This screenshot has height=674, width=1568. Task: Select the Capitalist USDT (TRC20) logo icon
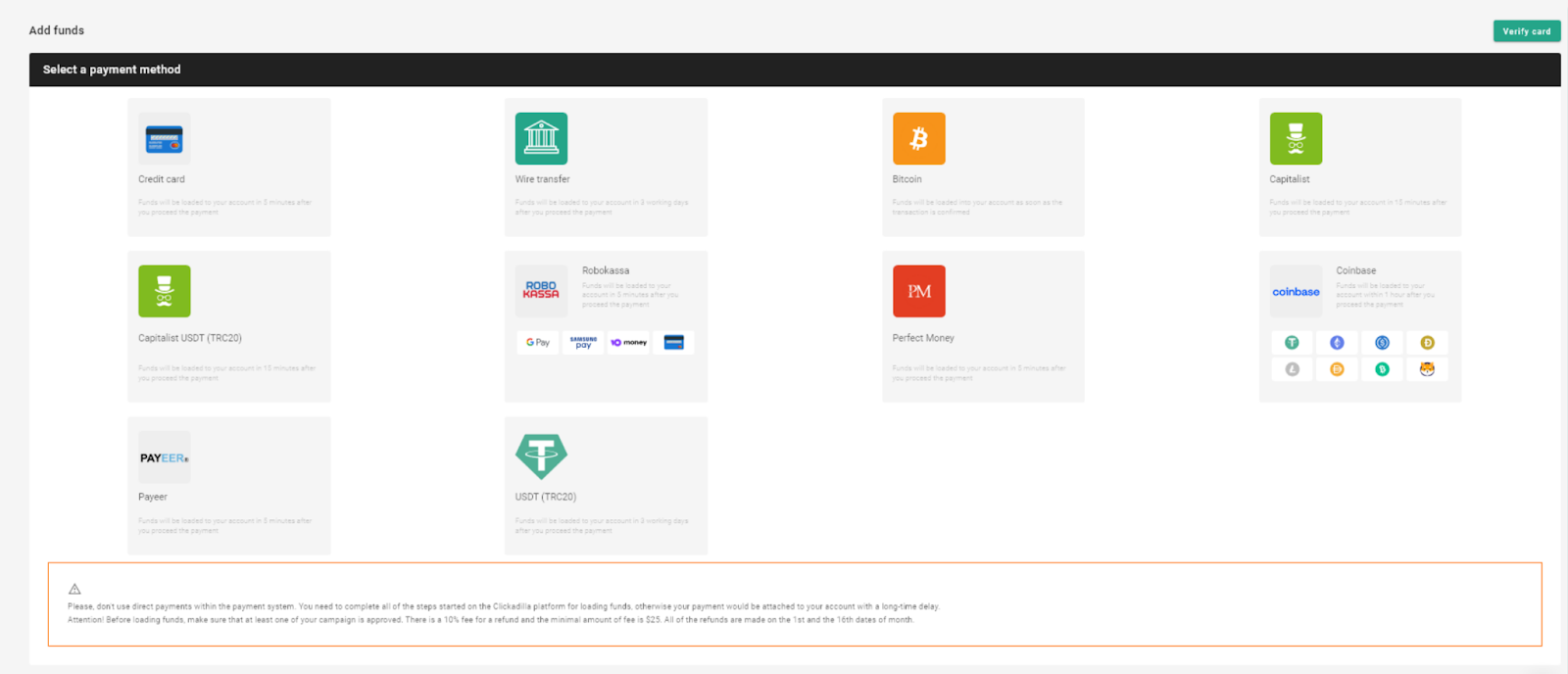[164, 291]
